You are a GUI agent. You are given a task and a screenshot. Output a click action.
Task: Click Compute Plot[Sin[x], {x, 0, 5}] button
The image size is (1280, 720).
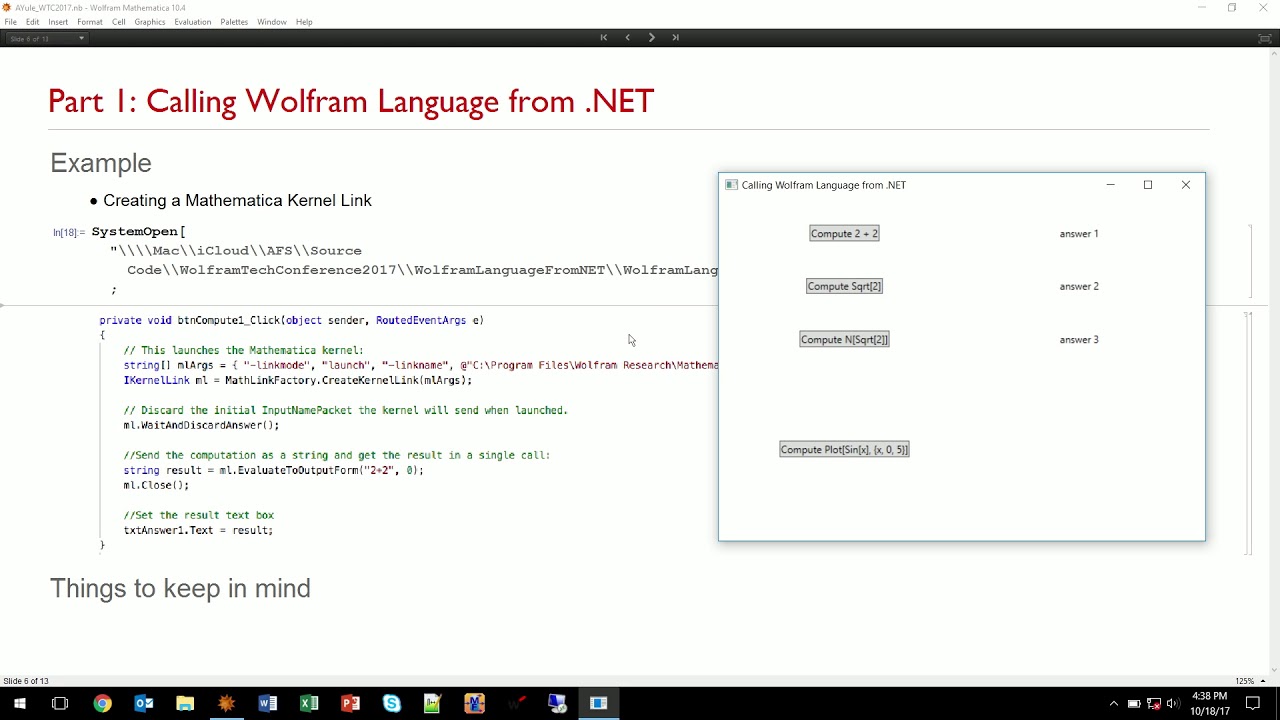coord(844,449)
